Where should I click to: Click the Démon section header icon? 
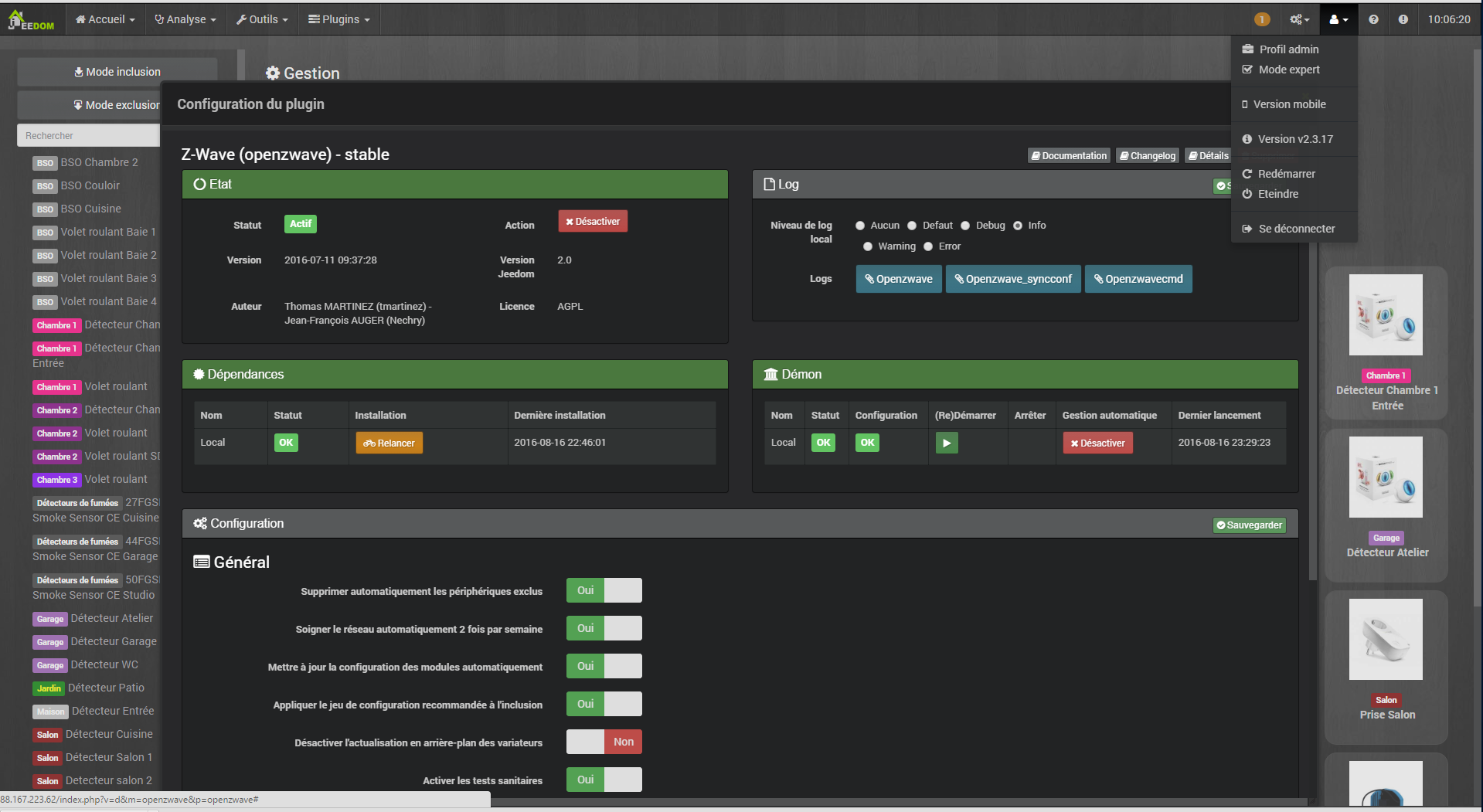[770, 374]
